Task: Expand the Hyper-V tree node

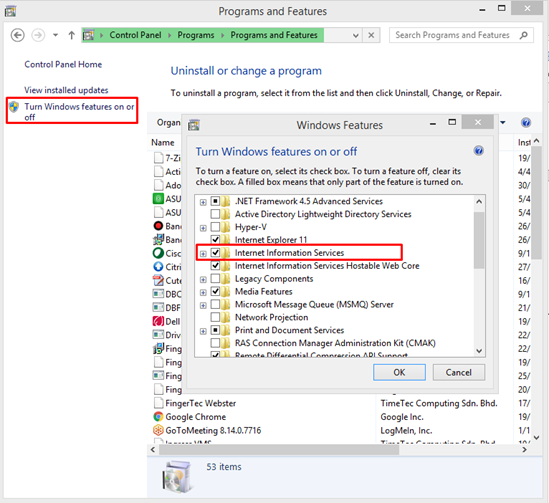Action: [x=203, y=228]
